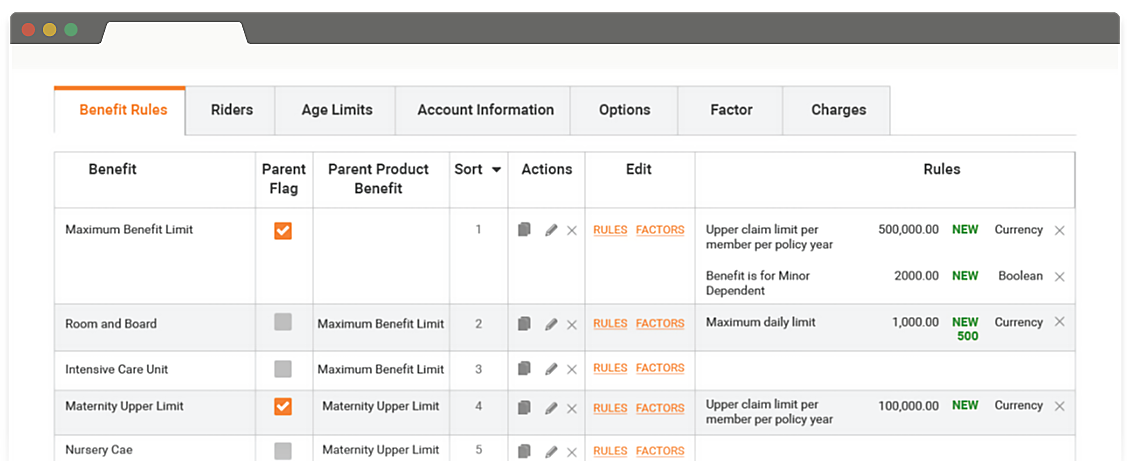Uncheck Parent Flag for Maternity Upper Limit

(283, 406)
